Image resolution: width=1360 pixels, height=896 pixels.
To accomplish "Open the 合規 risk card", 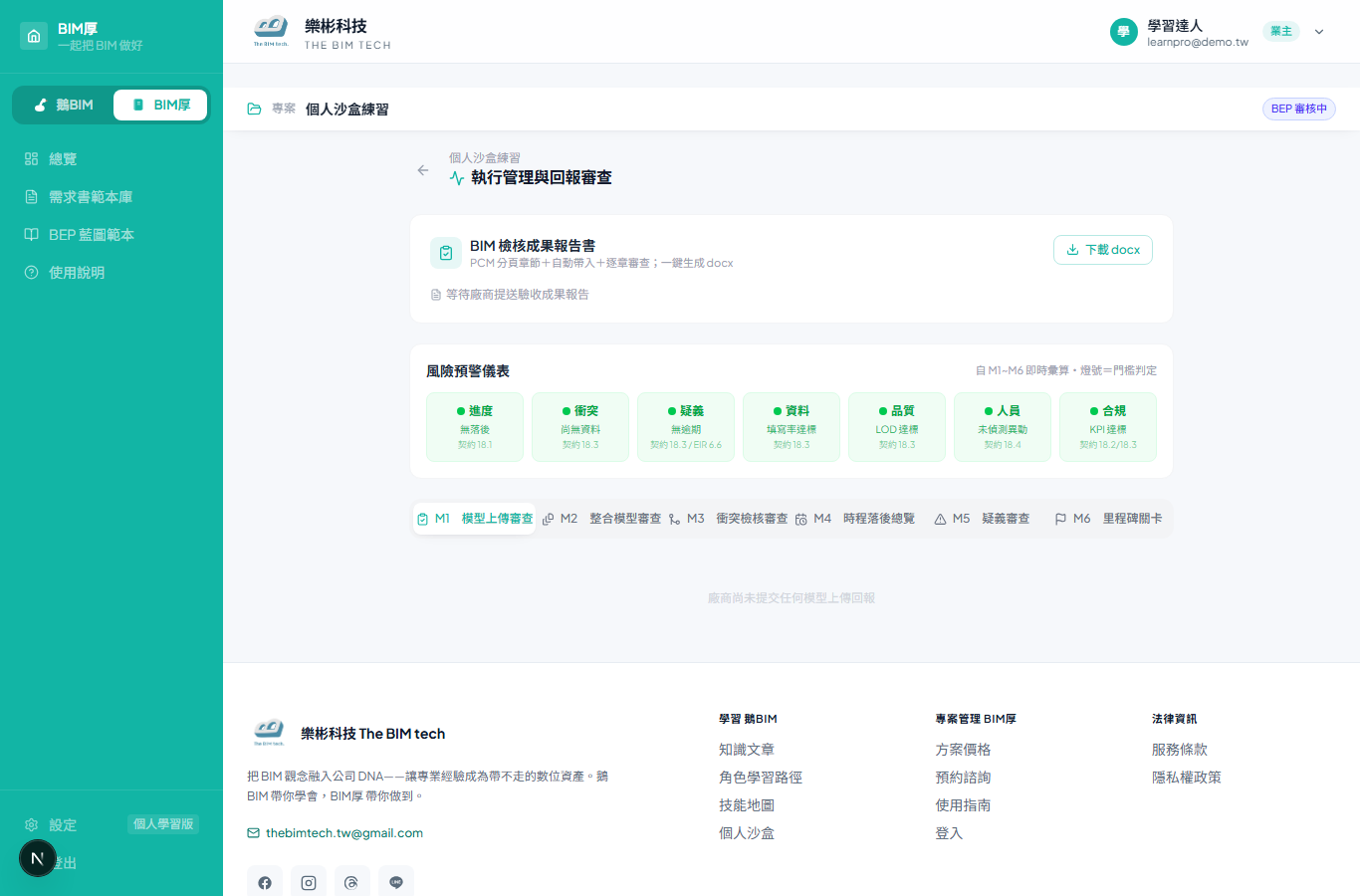I will click(x=1108, y=427).
